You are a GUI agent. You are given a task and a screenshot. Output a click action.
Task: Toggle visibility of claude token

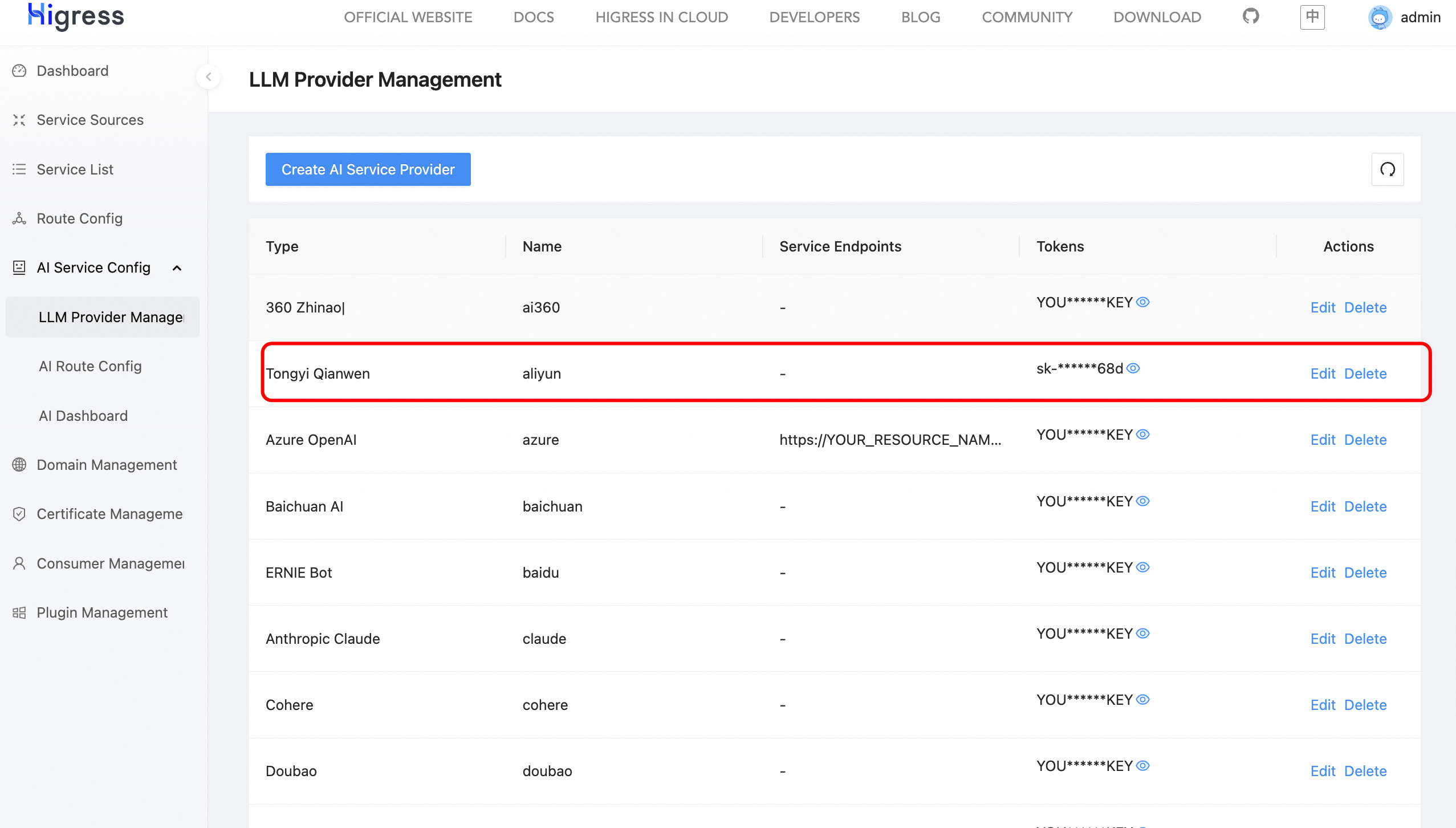1142,634
